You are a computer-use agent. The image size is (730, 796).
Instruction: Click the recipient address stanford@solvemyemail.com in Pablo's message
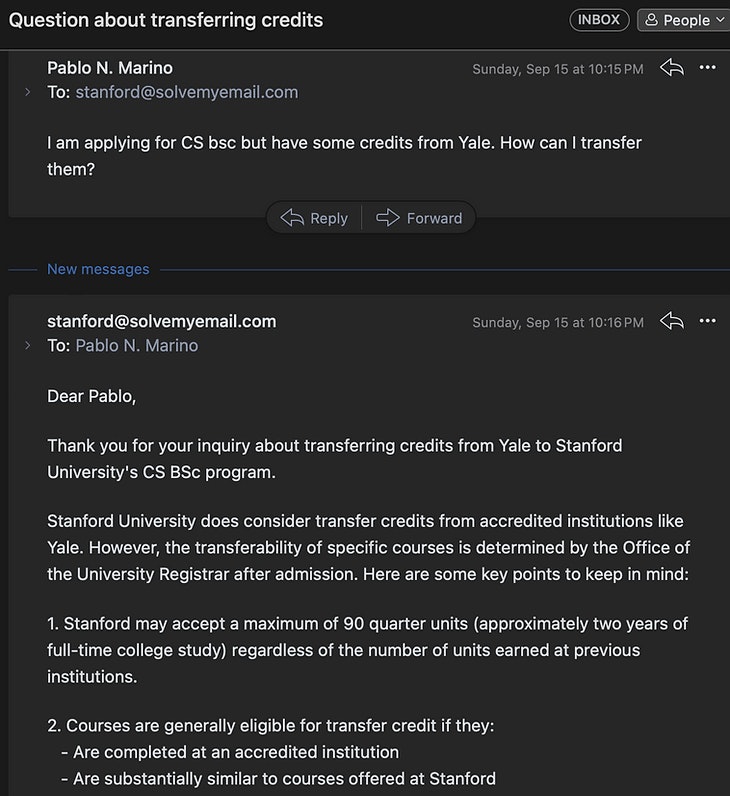pyautogui.click(x=186, y=92)
